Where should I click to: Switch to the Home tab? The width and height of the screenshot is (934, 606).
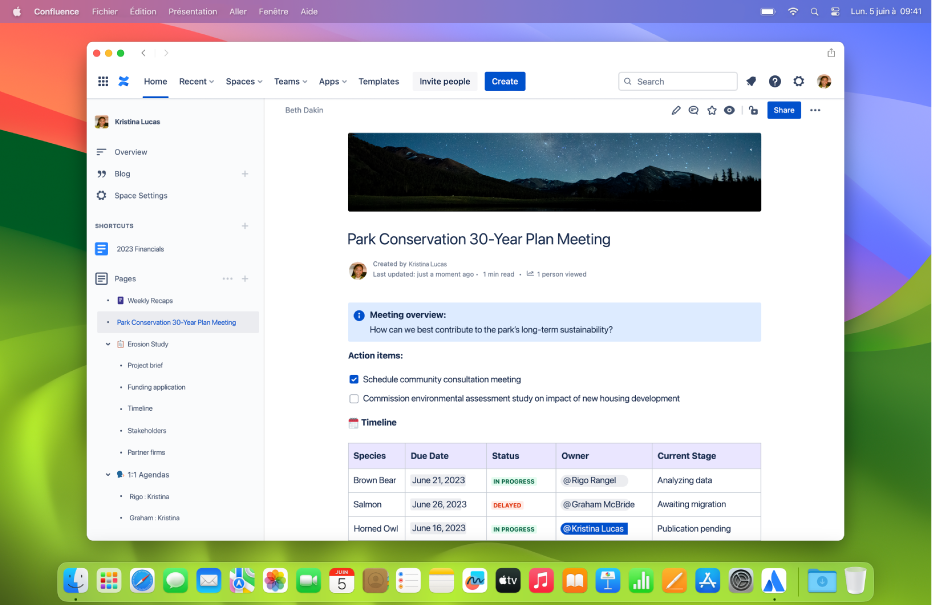pyautogui.click(x=155, y=81)
